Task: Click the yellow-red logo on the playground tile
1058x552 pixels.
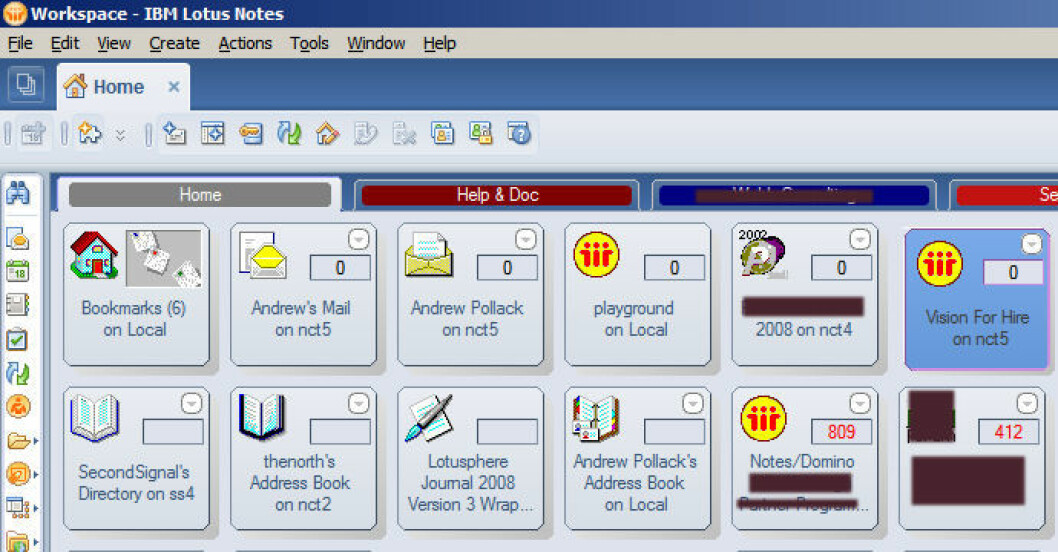Action: pos(596,254)
